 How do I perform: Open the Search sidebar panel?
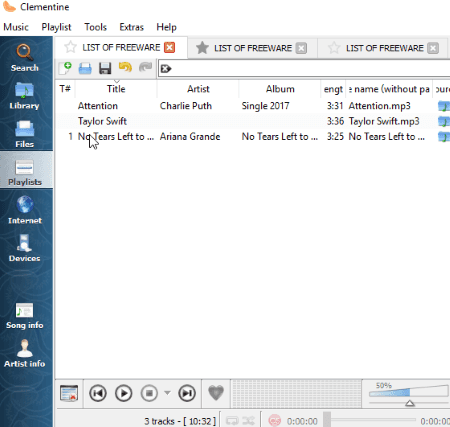click(25, 57)
